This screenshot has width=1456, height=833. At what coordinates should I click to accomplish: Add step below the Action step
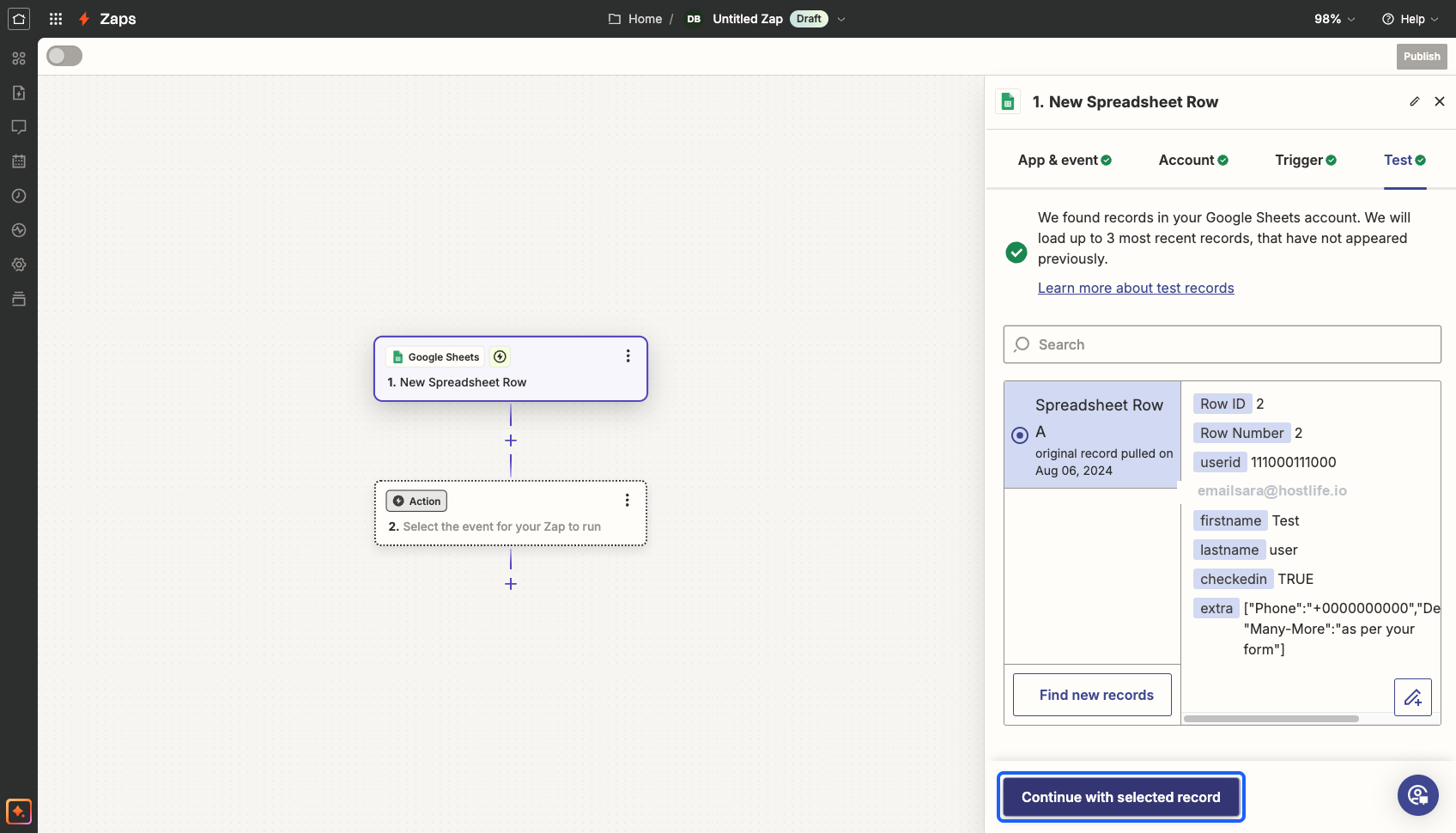pos(511,584)
